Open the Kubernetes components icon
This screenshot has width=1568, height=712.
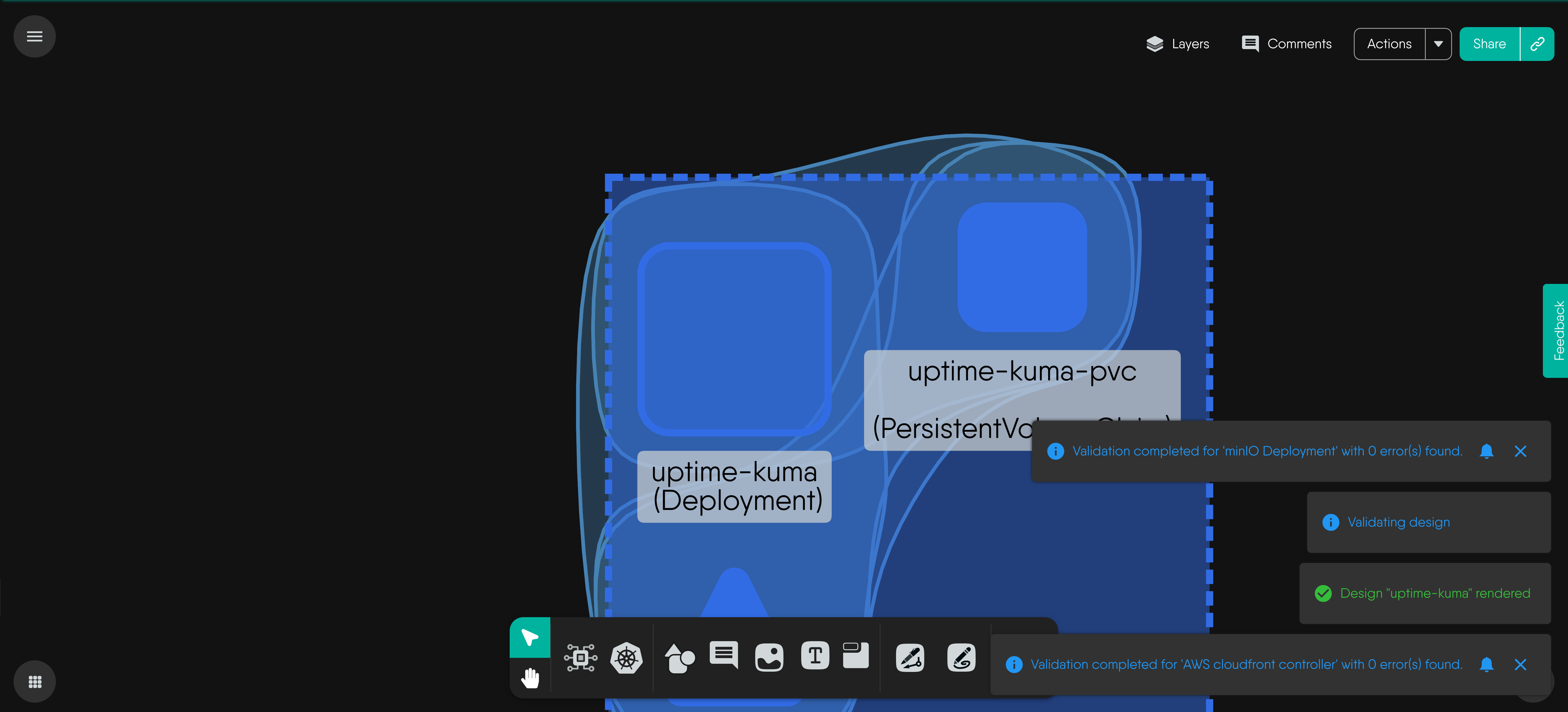626,657
